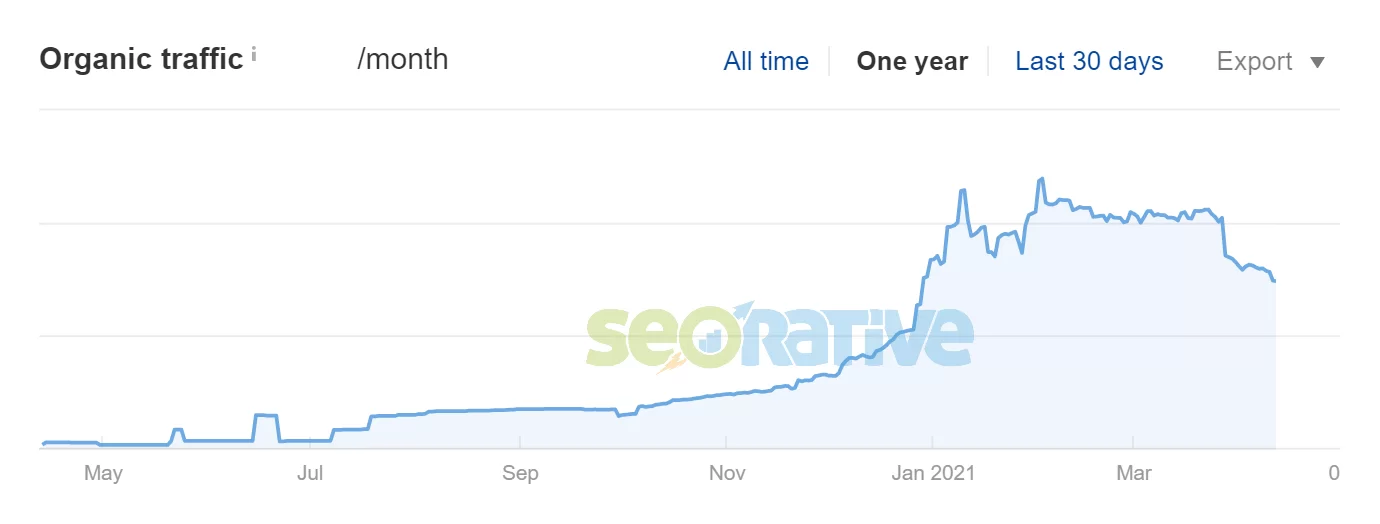Select the Jul x-axis marker

[311, 473]
